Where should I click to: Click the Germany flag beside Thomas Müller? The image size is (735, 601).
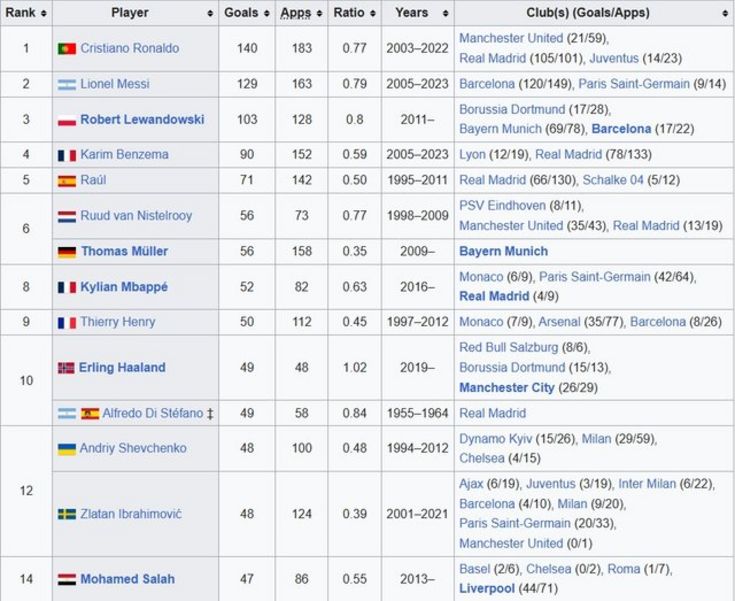[x=67, y=252]
